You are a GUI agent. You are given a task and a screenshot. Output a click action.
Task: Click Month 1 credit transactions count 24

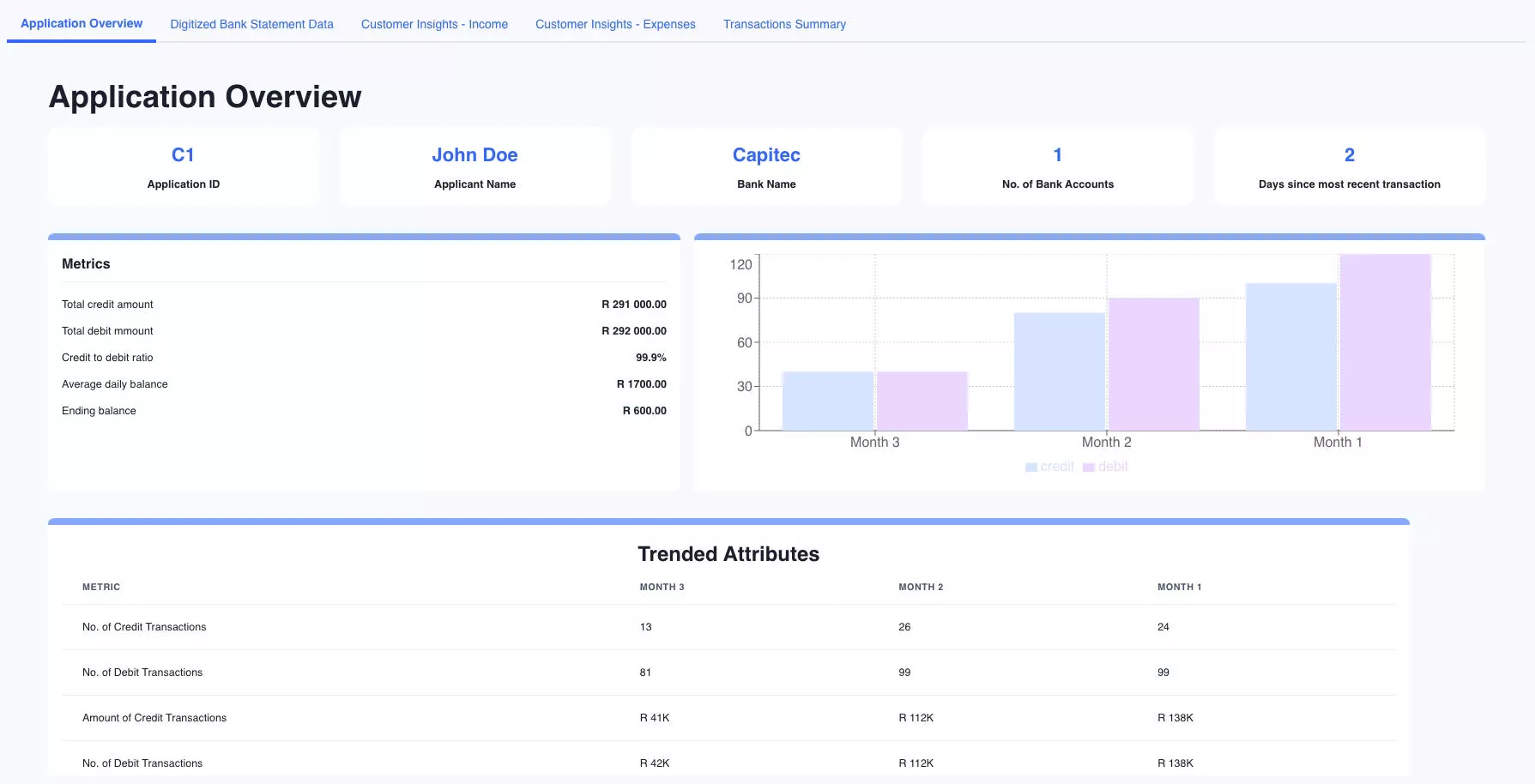point(1163,627)
